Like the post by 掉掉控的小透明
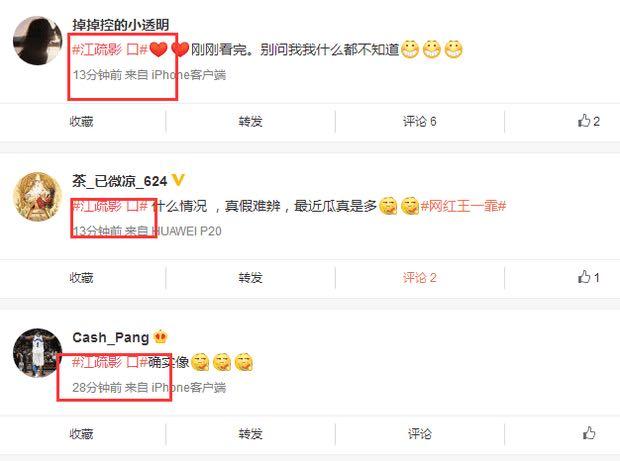This screenshot has width=620, height=461. (x=588, y=121)
